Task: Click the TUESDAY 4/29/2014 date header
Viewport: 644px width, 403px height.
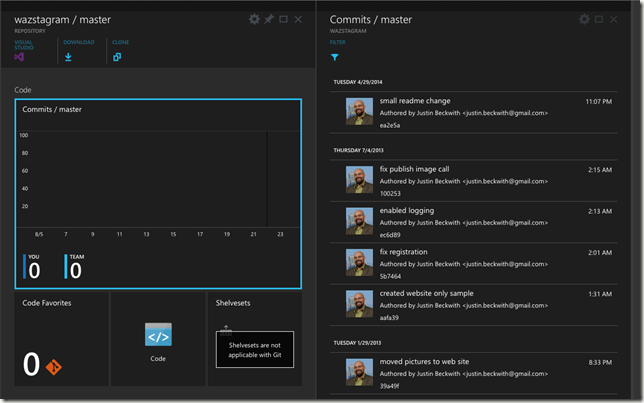Action: pyautogui.click(x=358, y=82)
